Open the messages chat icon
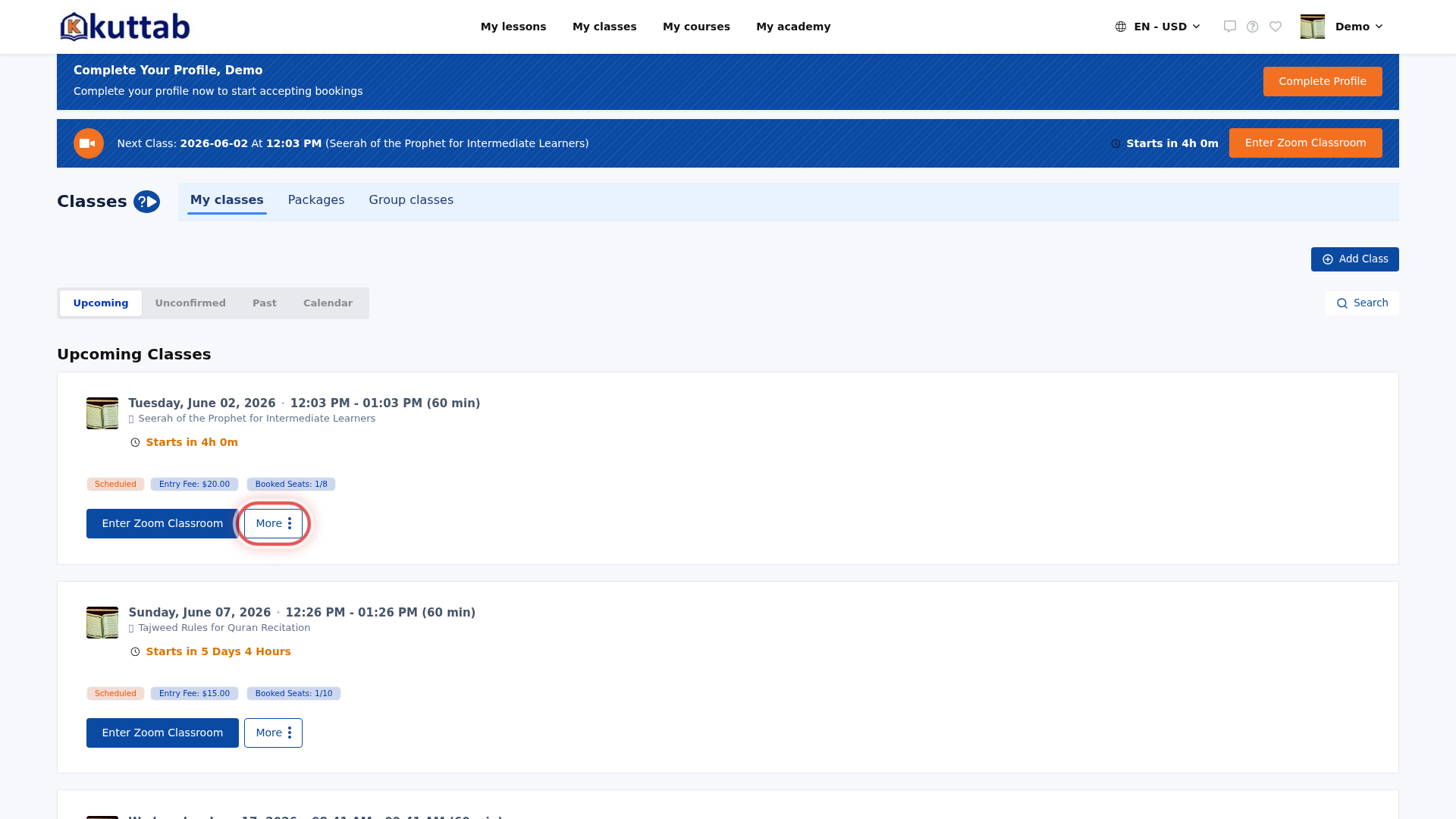 (x=1230, y=27)
